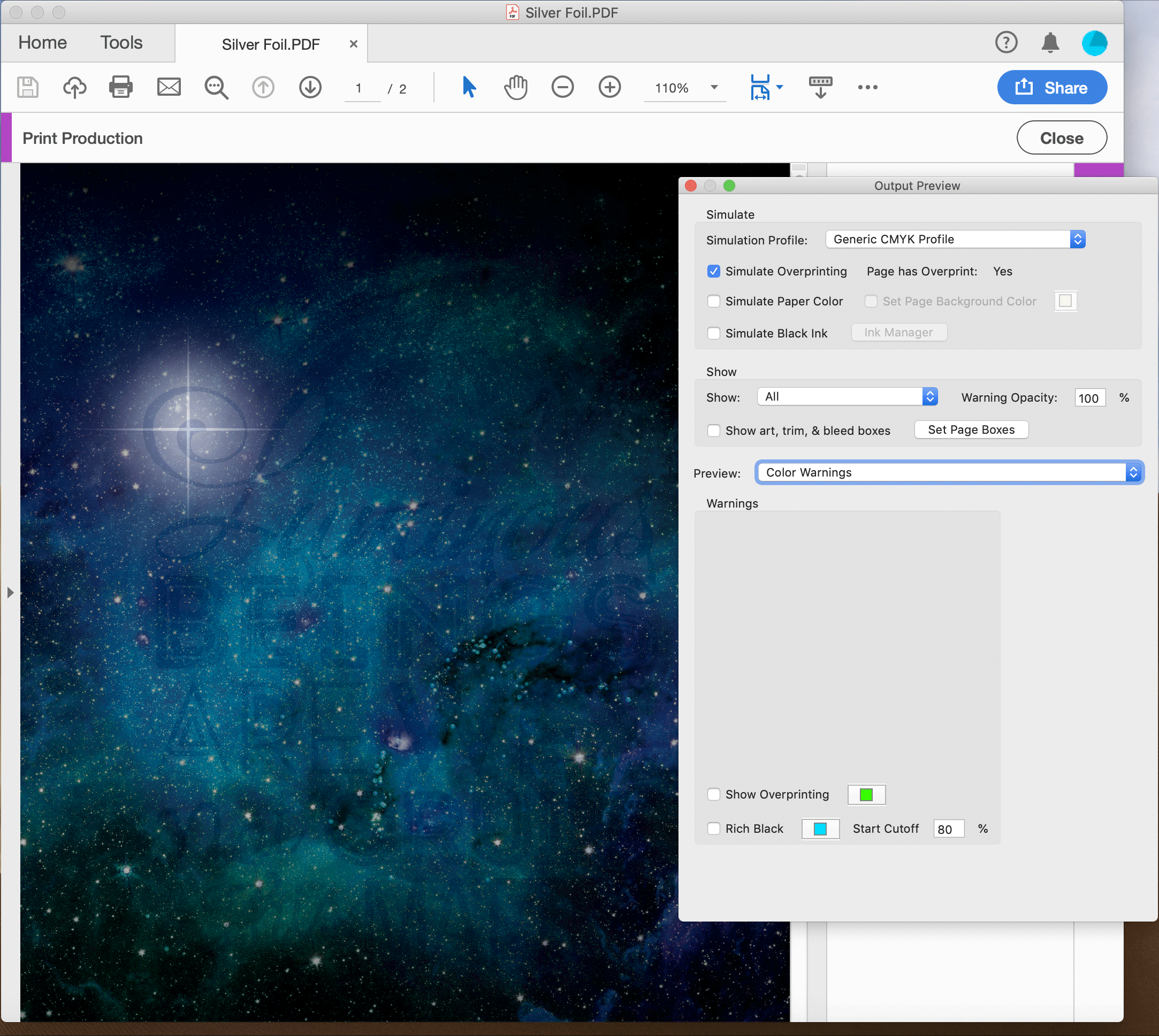1159x1036 pixels.
Task: Open the Show All dropdown
Action: pyautogui.click(x=847, y=397)
